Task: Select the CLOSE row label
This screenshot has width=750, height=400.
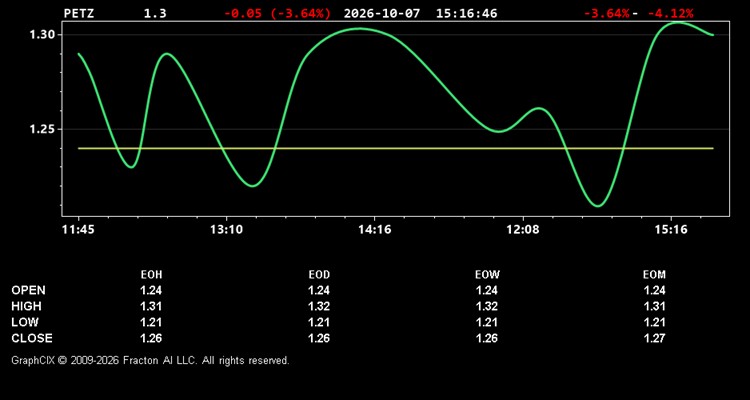Action: [32, 338]
